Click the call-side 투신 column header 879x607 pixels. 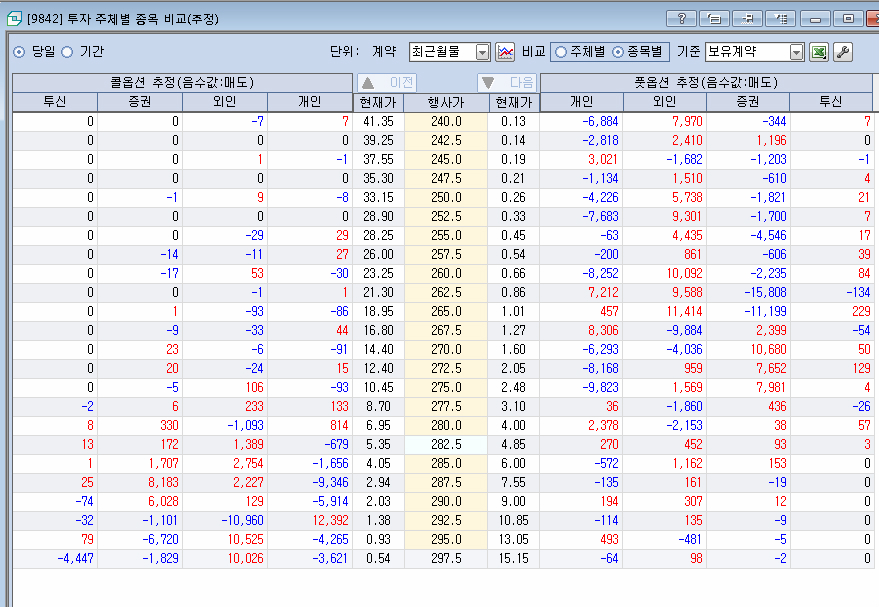(x=55, y=101)
